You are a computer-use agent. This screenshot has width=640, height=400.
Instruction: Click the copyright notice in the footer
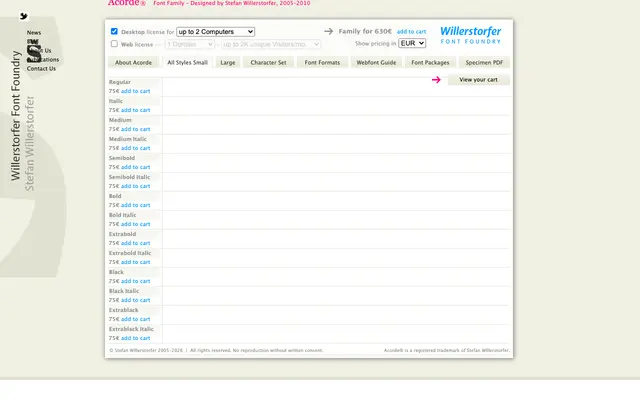[216, 350]
